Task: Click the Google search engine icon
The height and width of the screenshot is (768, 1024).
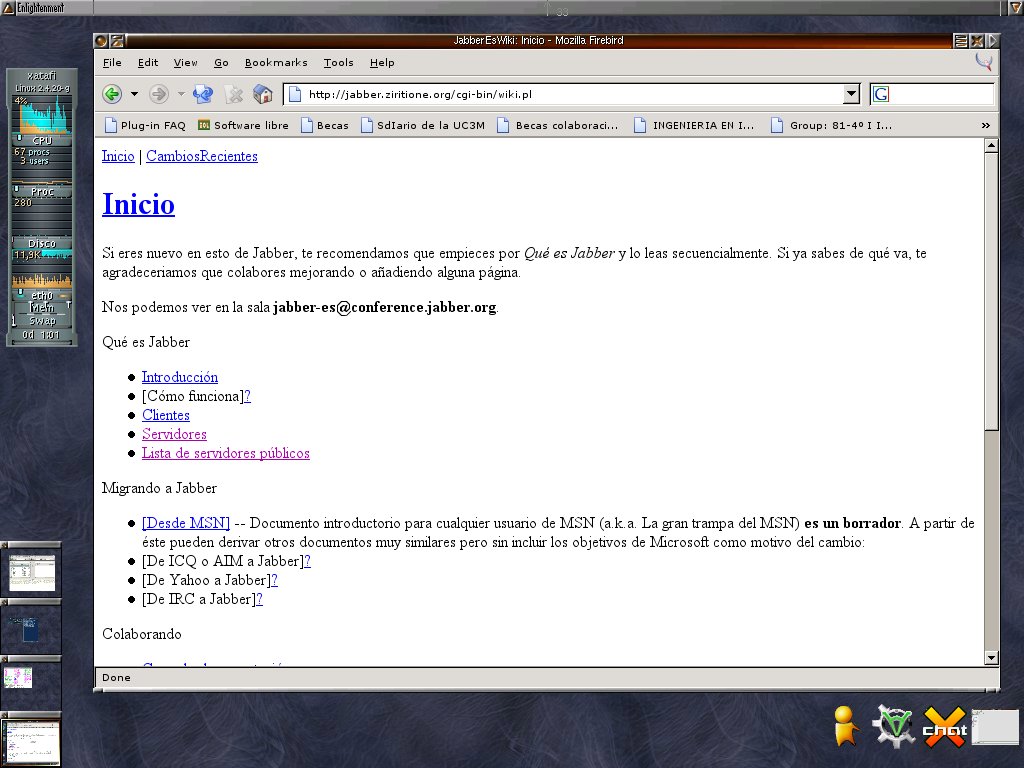Action: (x=881, y=95)
